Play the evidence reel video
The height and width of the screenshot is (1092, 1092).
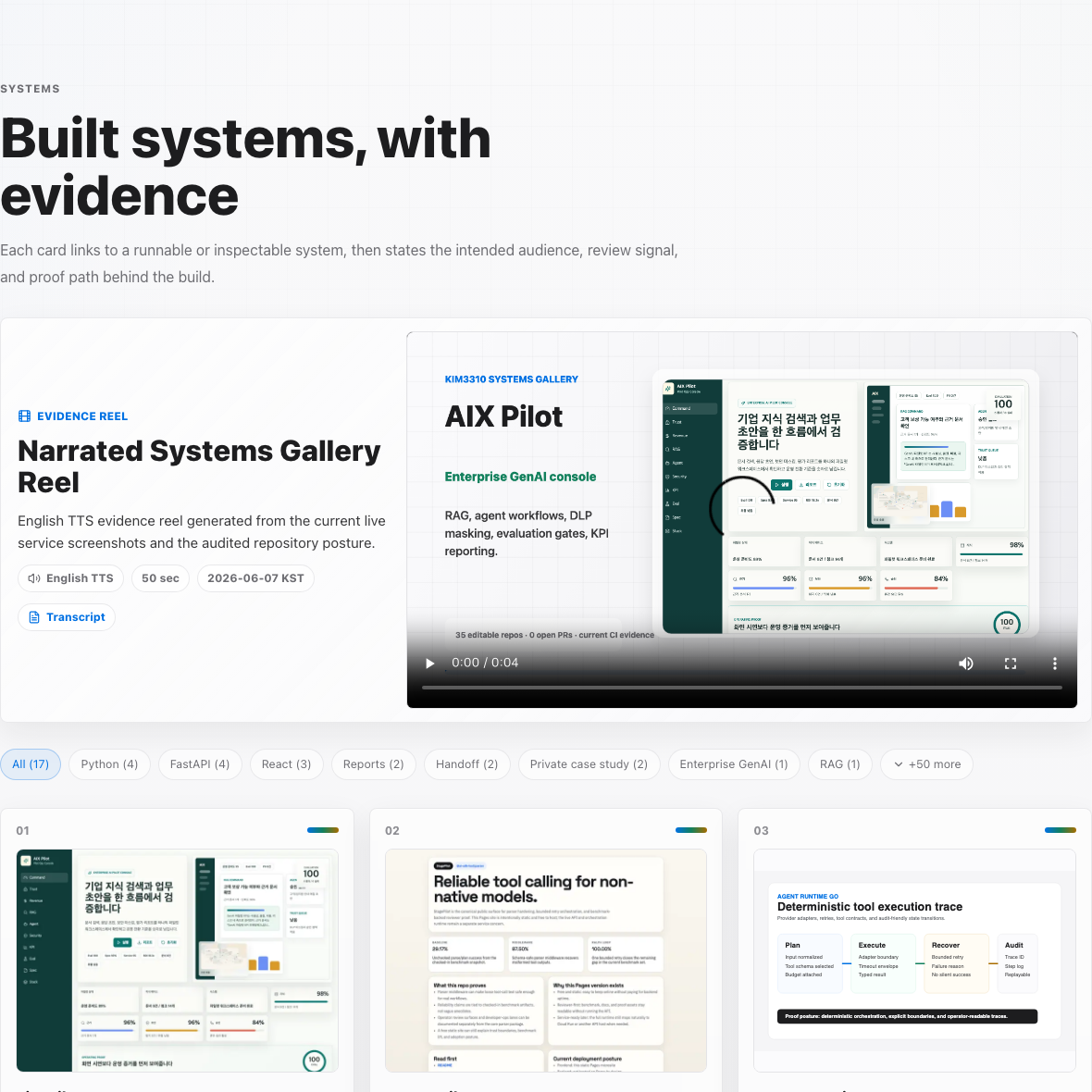click(429, 663)
